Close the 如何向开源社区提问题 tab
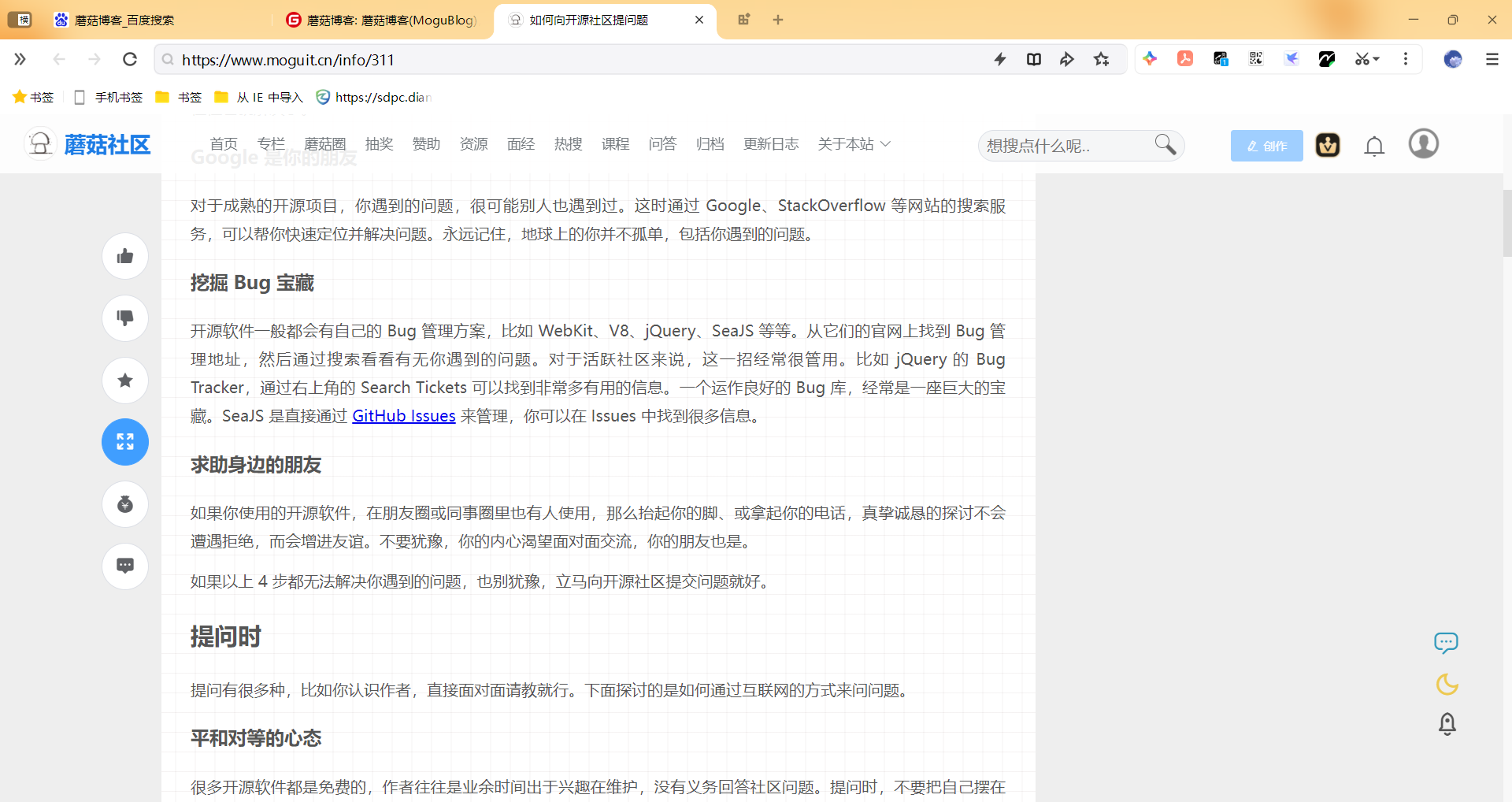Screen dimensions: 1512x802 [699, 20]
